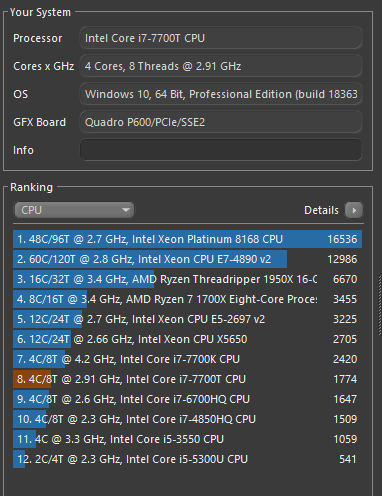Viewport: 382px width, 496px height.
Task: Click the Cores x GHz field
Action: [221, 66]
